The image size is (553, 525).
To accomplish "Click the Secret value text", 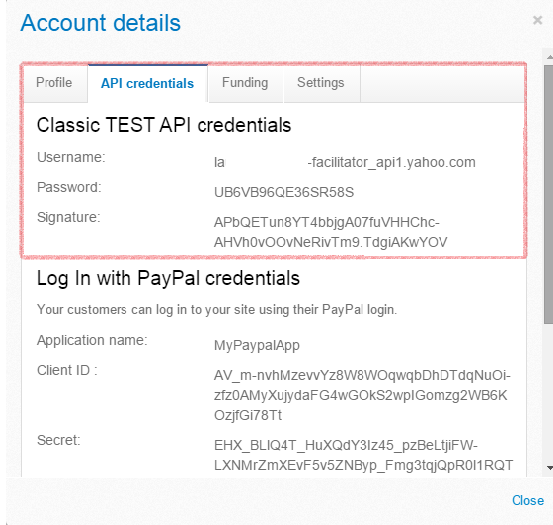I will [x=363, y=455].
